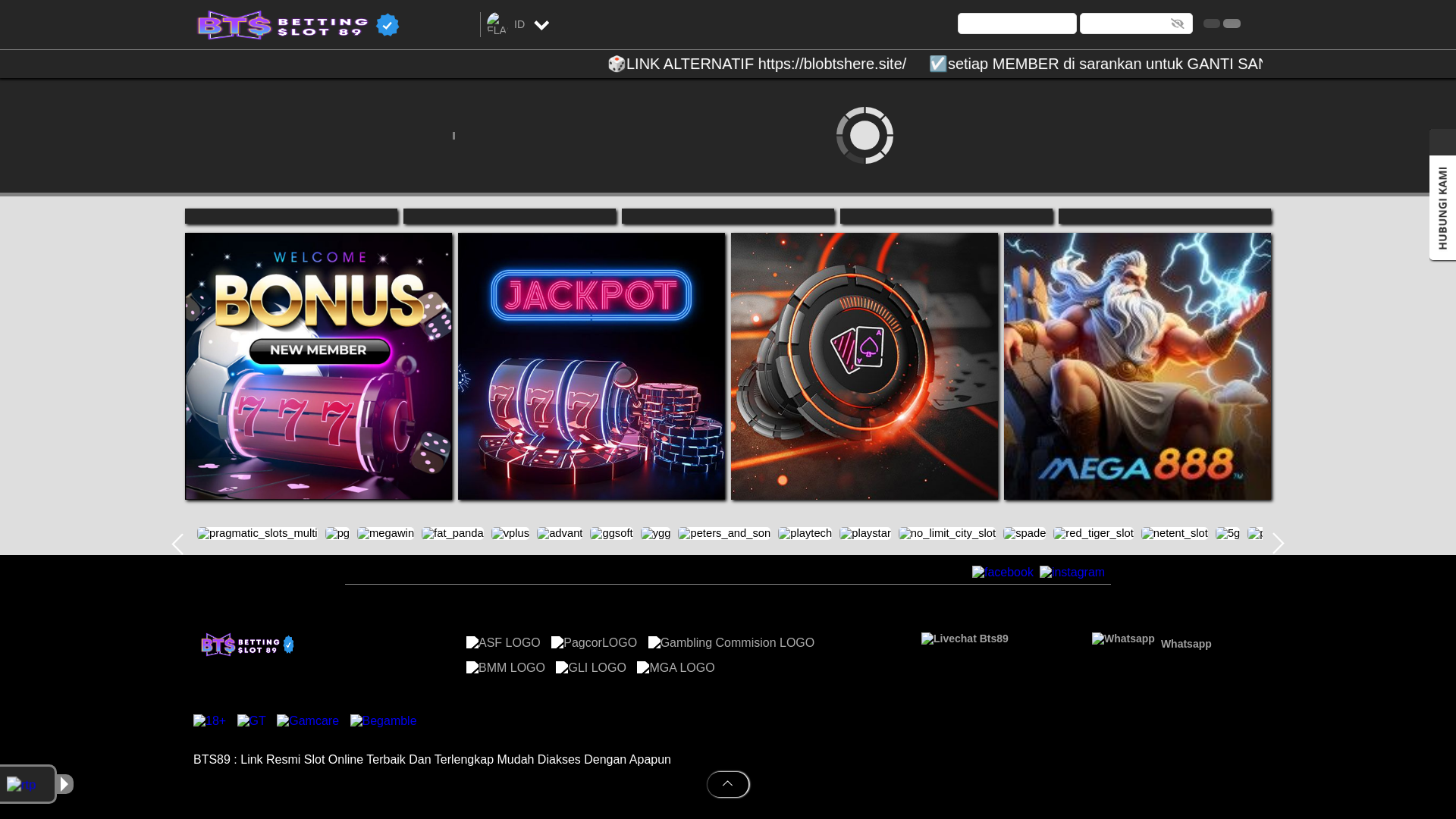This screenshot has width=1456, height=819.
Task: View the Gambling Commision LOGO
Action: [x=731, y=642]
